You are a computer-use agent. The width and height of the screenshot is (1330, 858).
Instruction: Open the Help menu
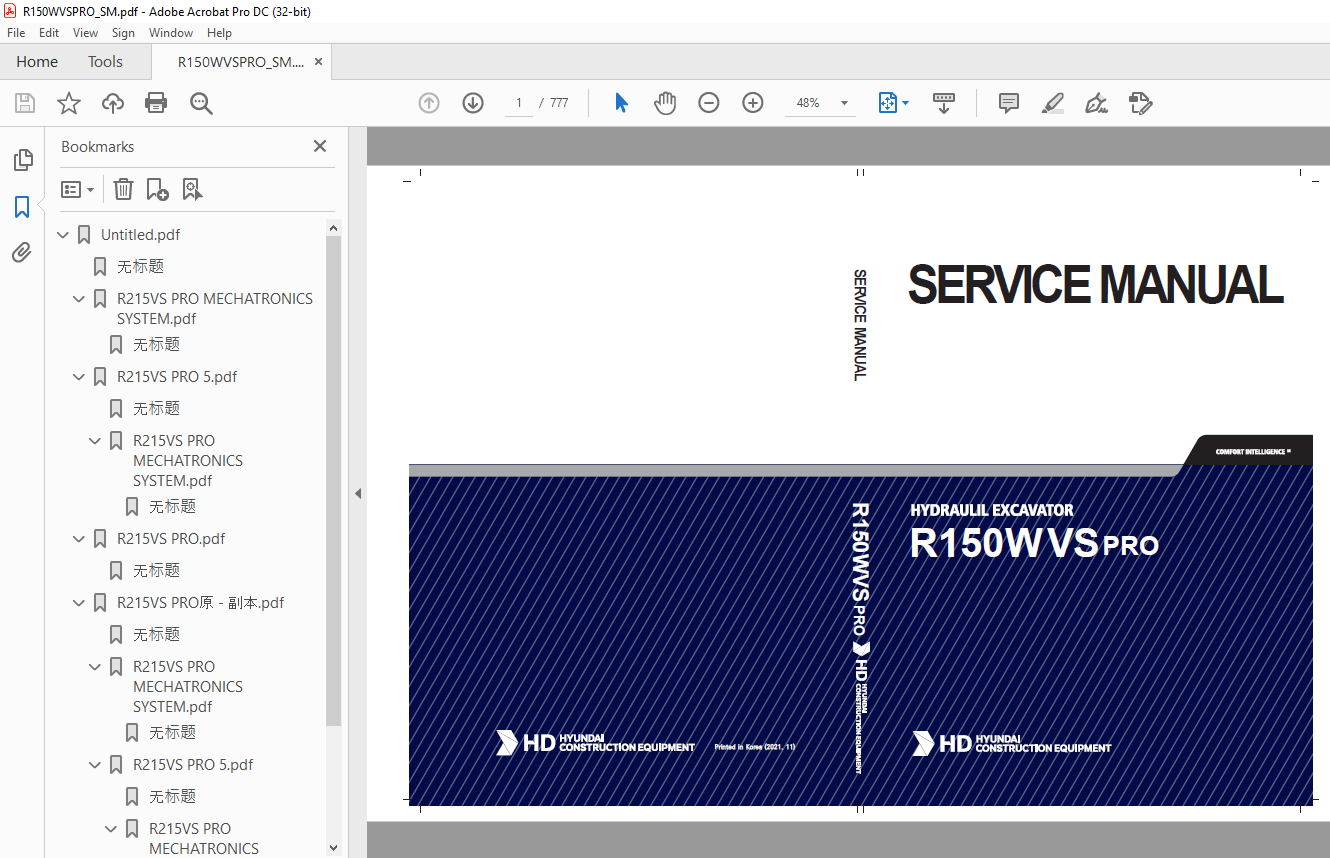tap(219, 33)
